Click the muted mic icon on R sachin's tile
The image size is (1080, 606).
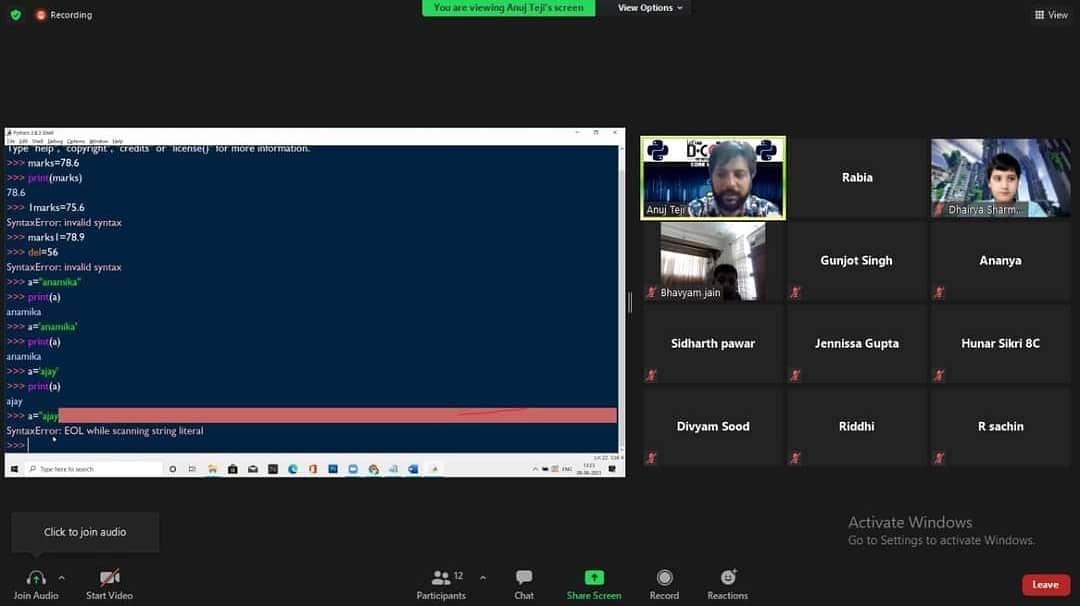[x=939, y=458]
